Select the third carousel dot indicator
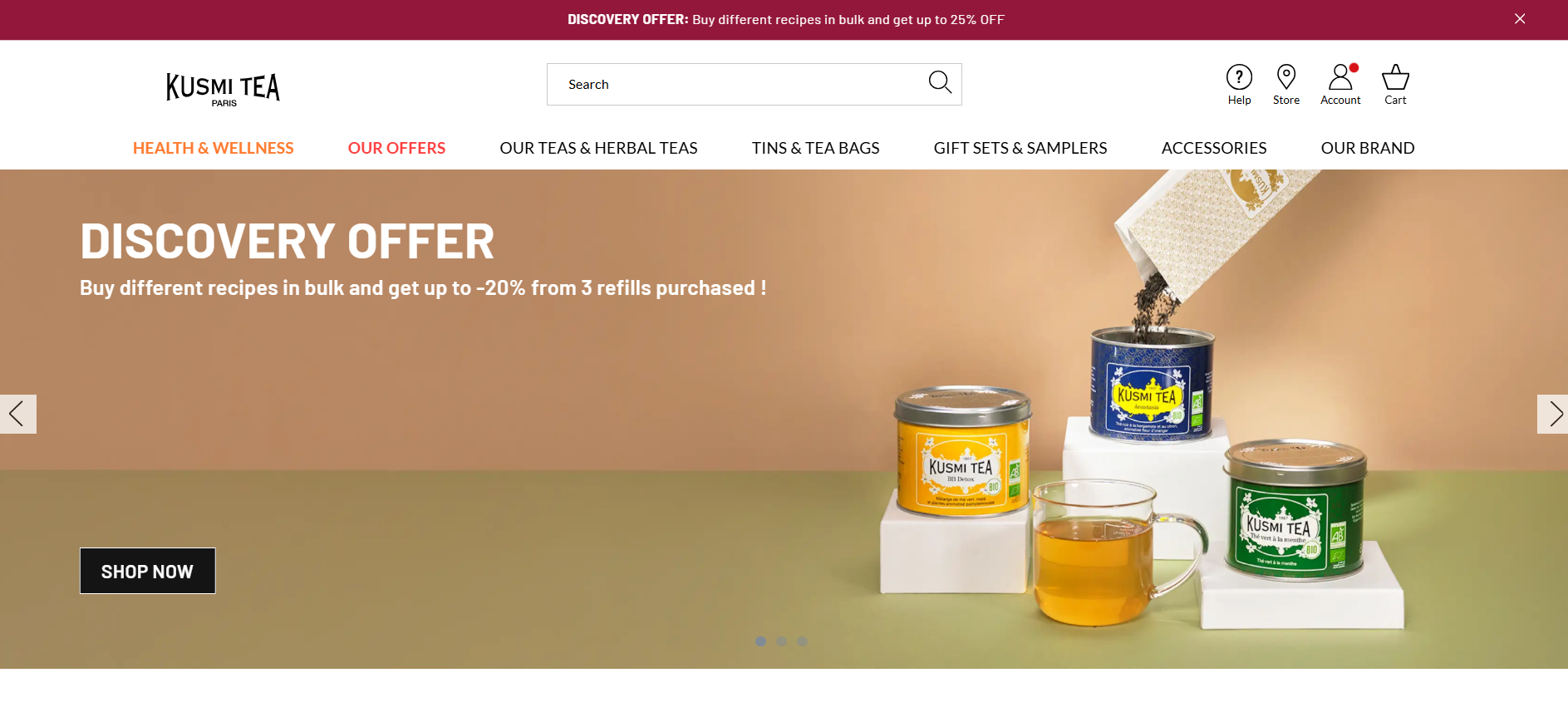This screenshot has width=1568, height=717. point(802,641)
